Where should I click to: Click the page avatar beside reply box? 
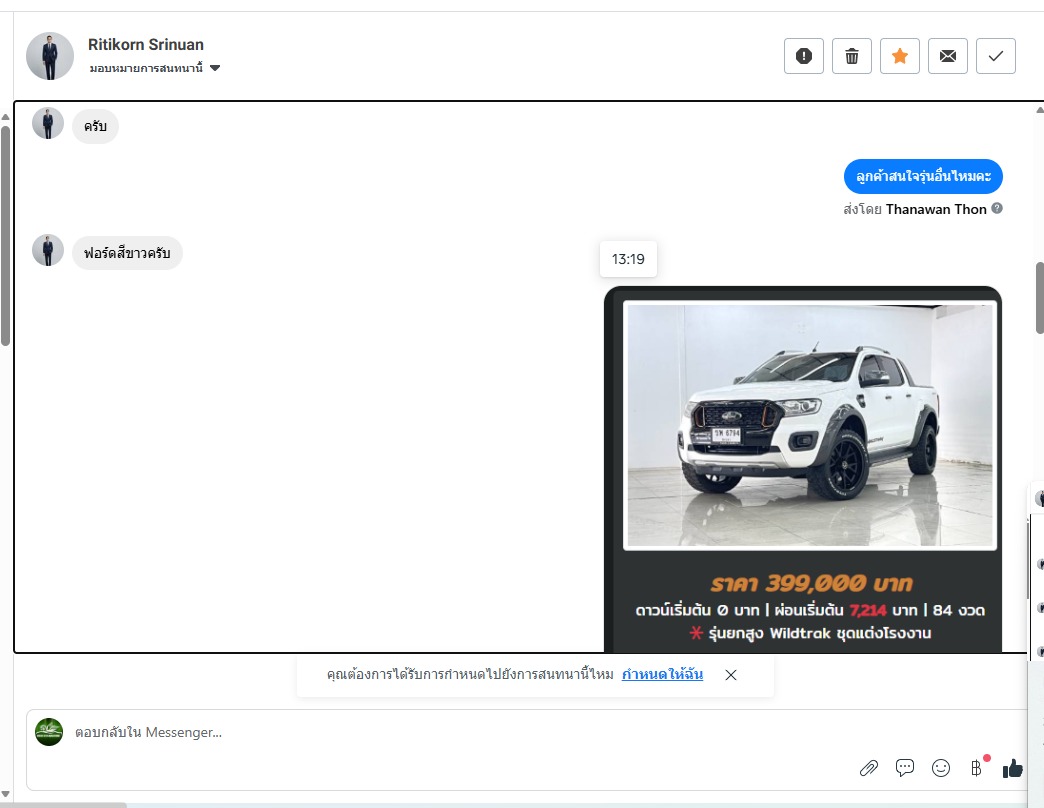coord(49,732)
